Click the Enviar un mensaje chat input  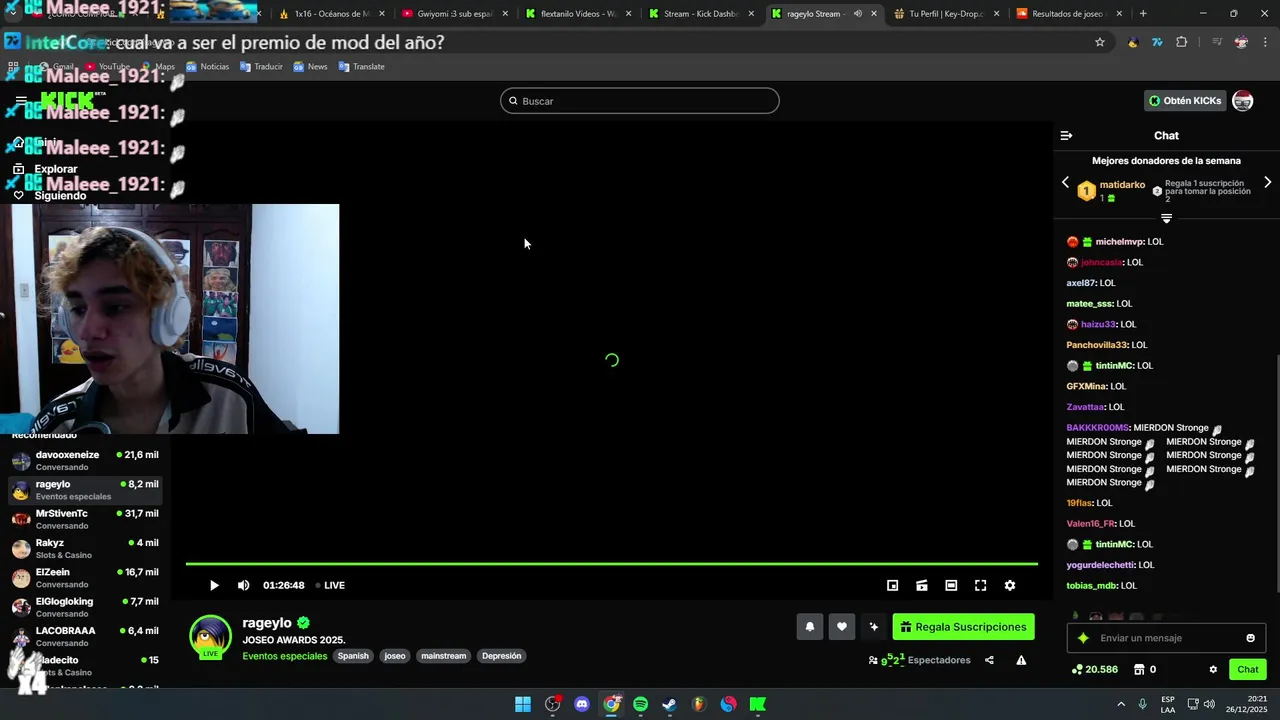click(1166, 638)
